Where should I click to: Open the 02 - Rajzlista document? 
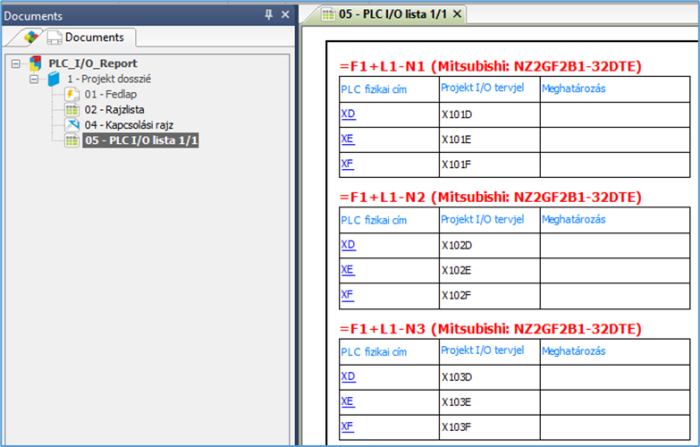click(114, 109)
